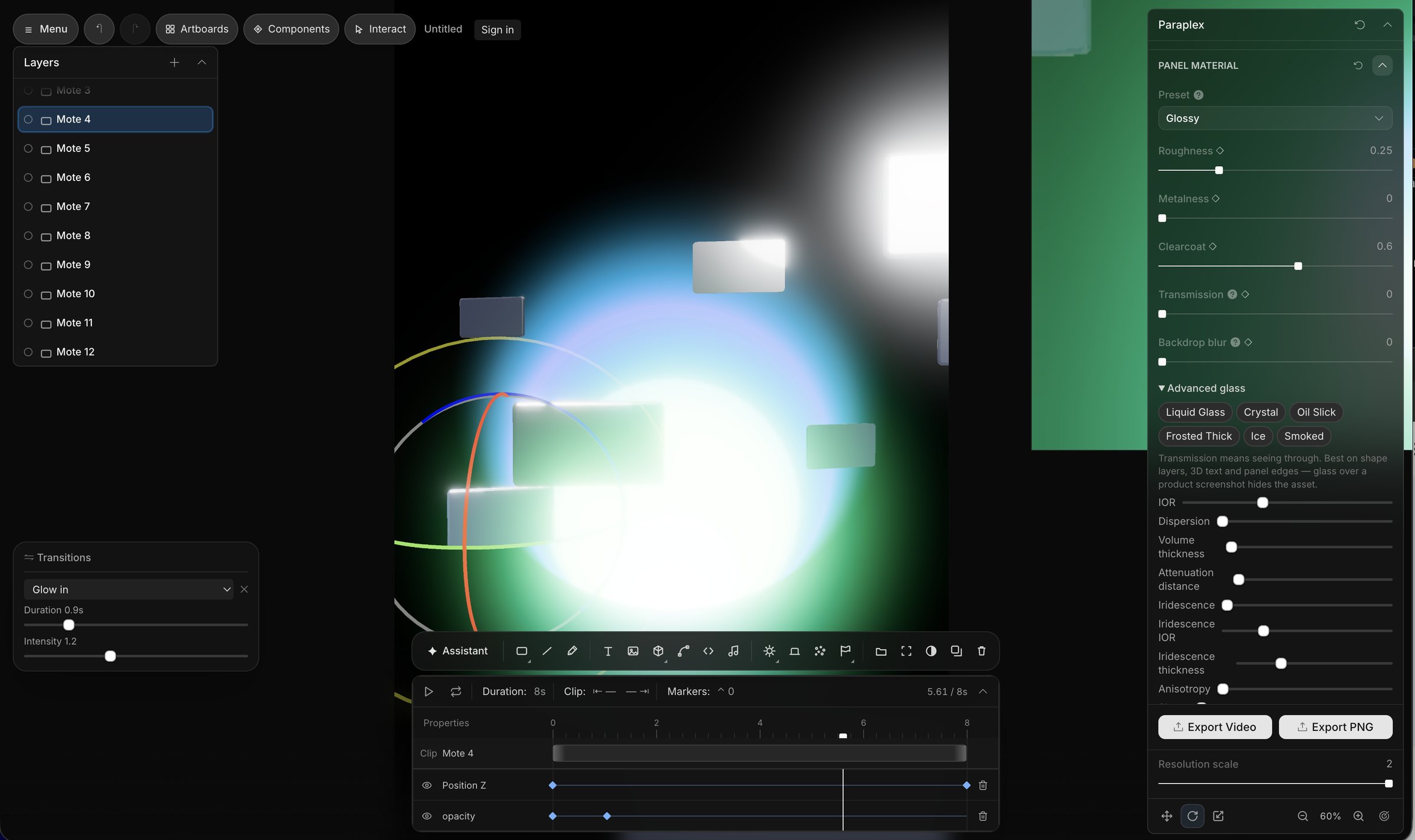
Task: Collapse the timeline panel chevron
Action: click(983, 691)
